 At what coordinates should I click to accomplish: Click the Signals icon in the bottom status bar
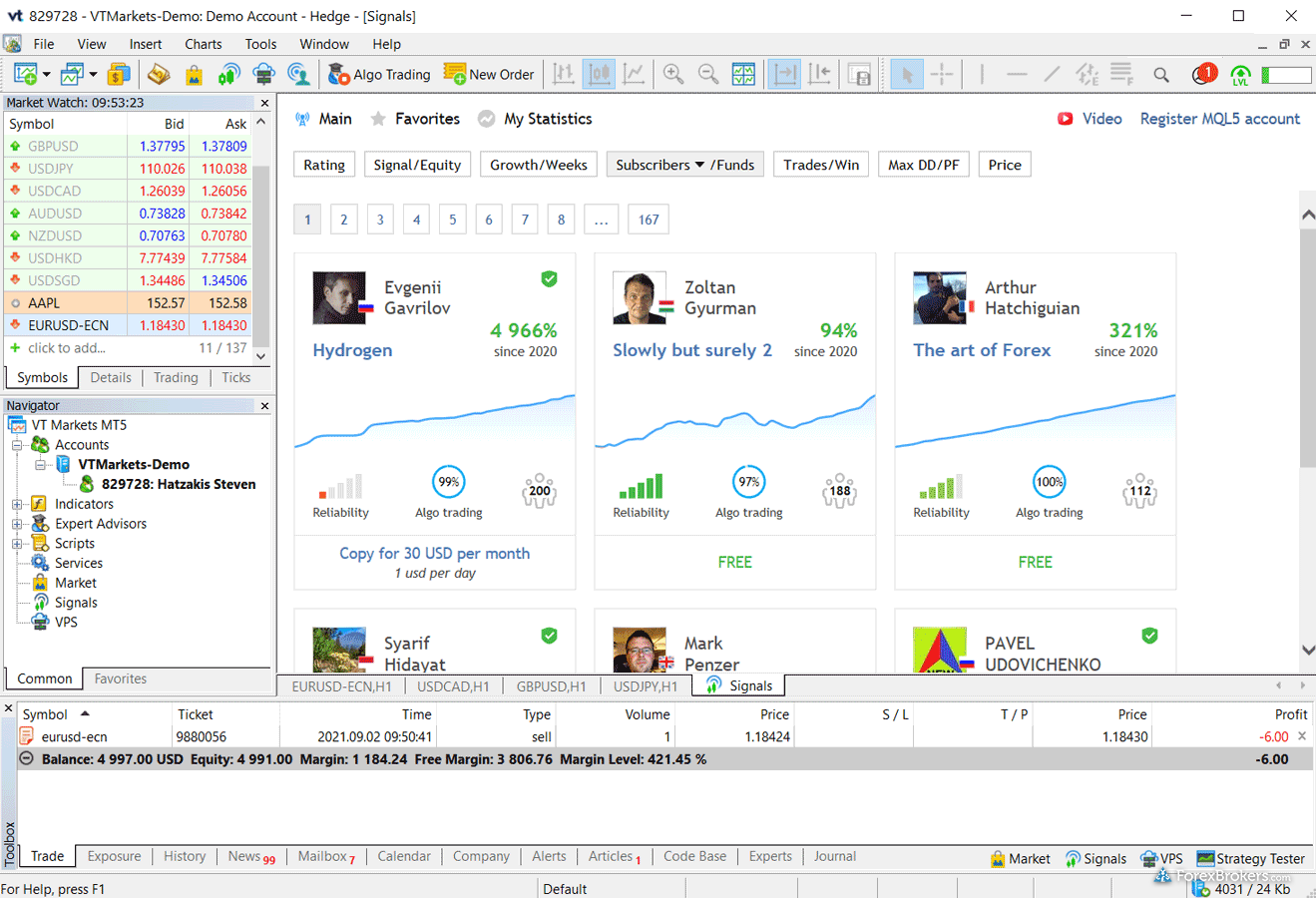1095,858
